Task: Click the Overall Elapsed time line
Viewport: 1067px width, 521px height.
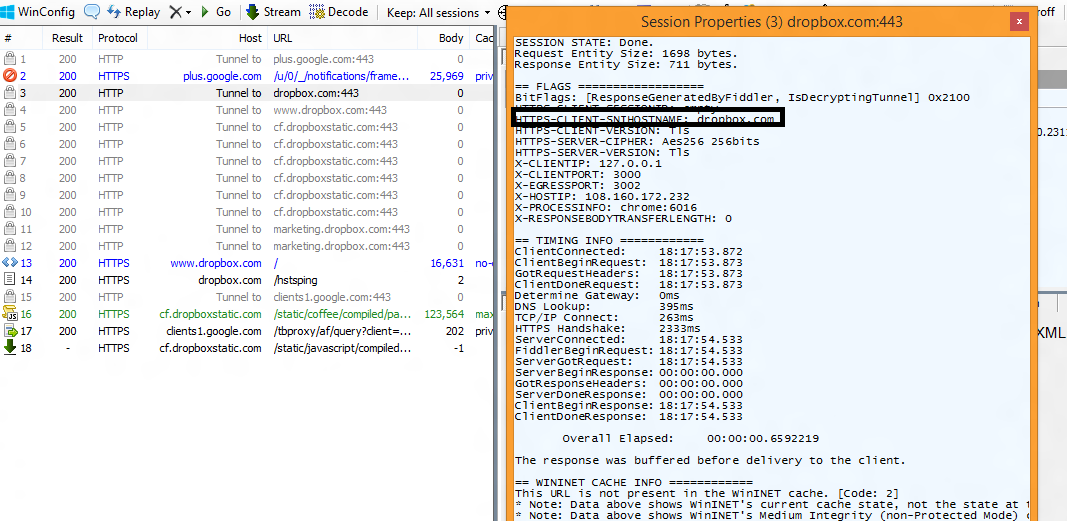Action: [x=691, y=439]
